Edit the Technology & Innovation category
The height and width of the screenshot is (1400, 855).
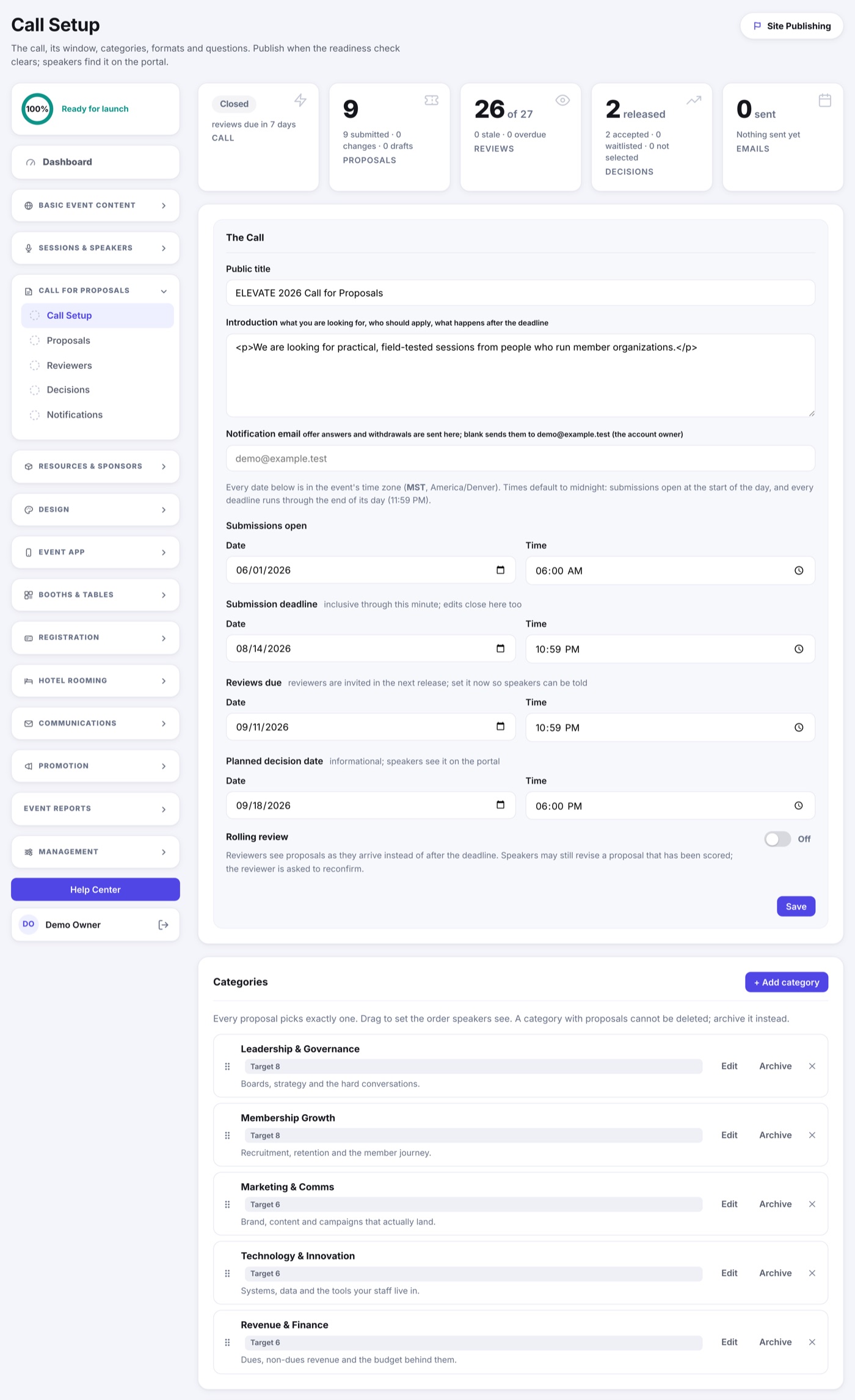pyautogui.click(x=729, y=1274)
